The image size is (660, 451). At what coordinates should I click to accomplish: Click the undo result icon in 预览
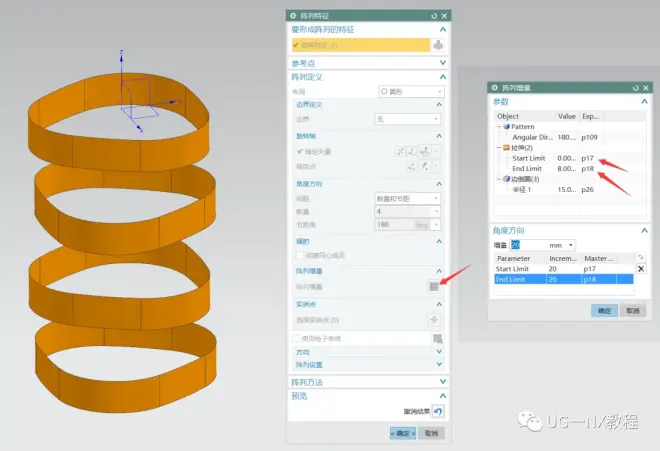point(437,411)
